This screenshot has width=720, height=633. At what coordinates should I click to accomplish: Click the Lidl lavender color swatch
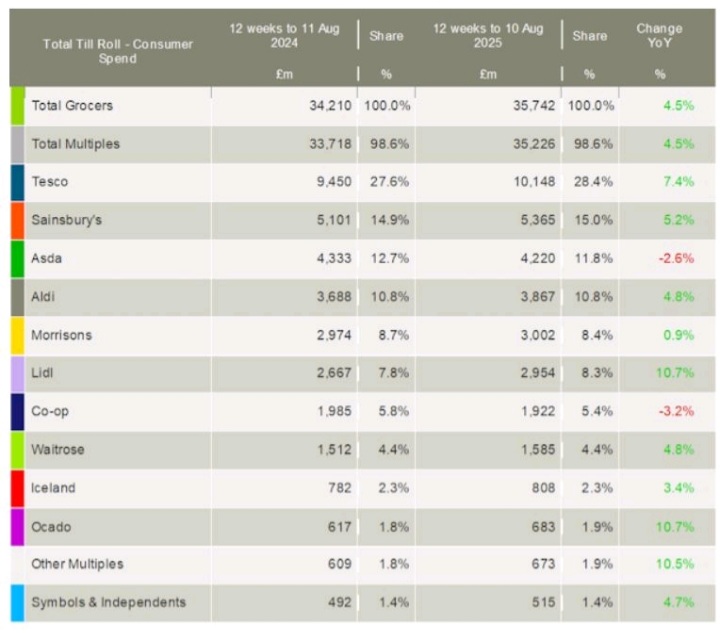(17, 373)
